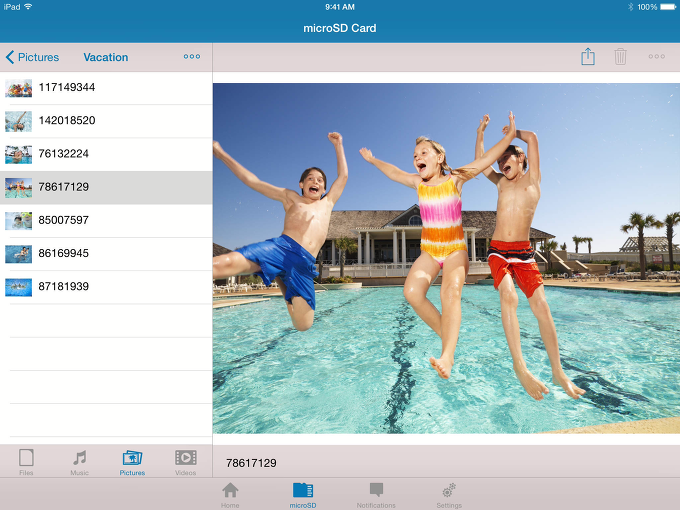Viewport: 680px width, 510px height.
Task: Select photo 76132224 in the list
Action: (106, 154)
